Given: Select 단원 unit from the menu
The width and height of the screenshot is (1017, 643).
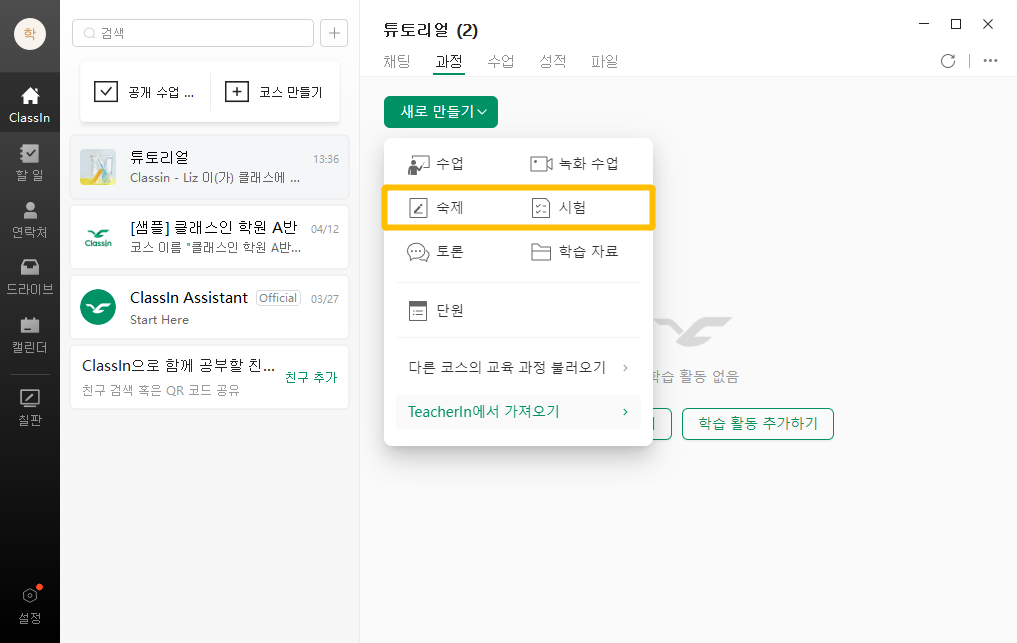Looking at the screenshot, I should click(x=436, y=311).
